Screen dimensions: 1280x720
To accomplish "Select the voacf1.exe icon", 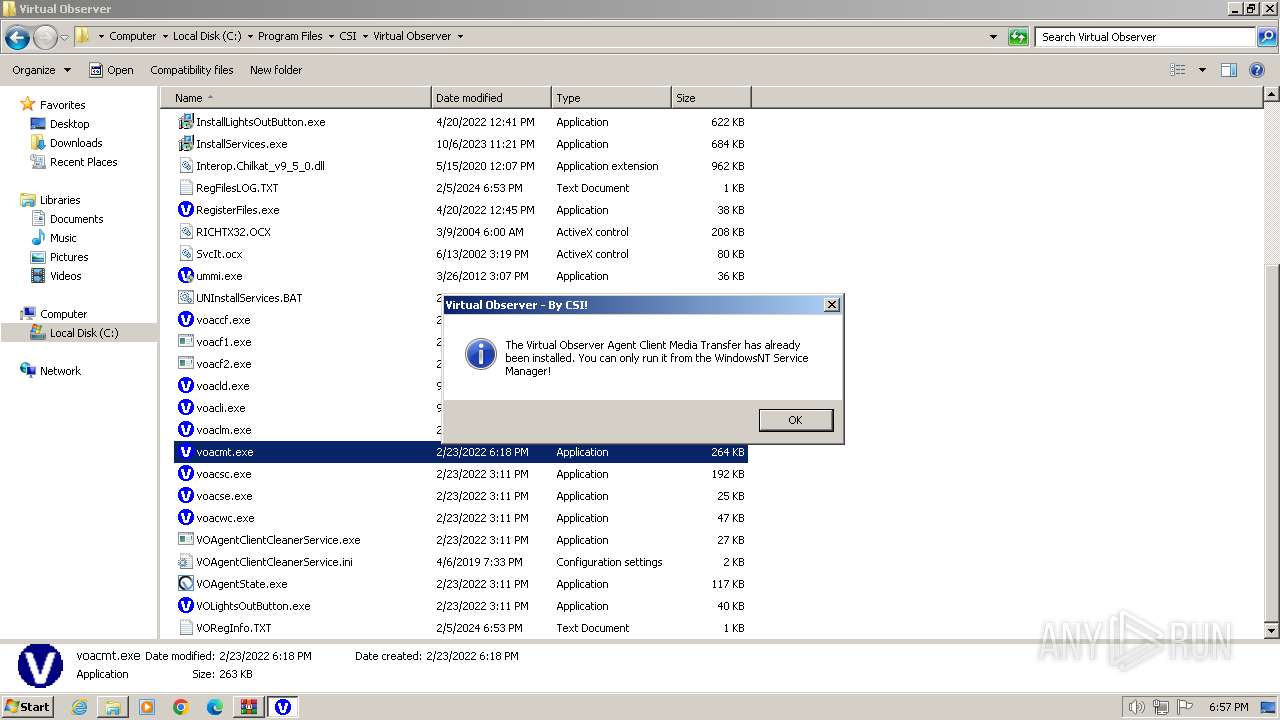I will point(185,342).
